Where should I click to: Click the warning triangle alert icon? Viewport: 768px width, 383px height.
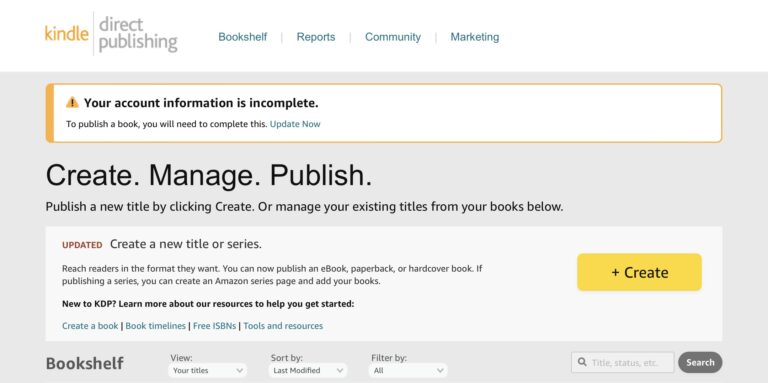click(72, 102)
